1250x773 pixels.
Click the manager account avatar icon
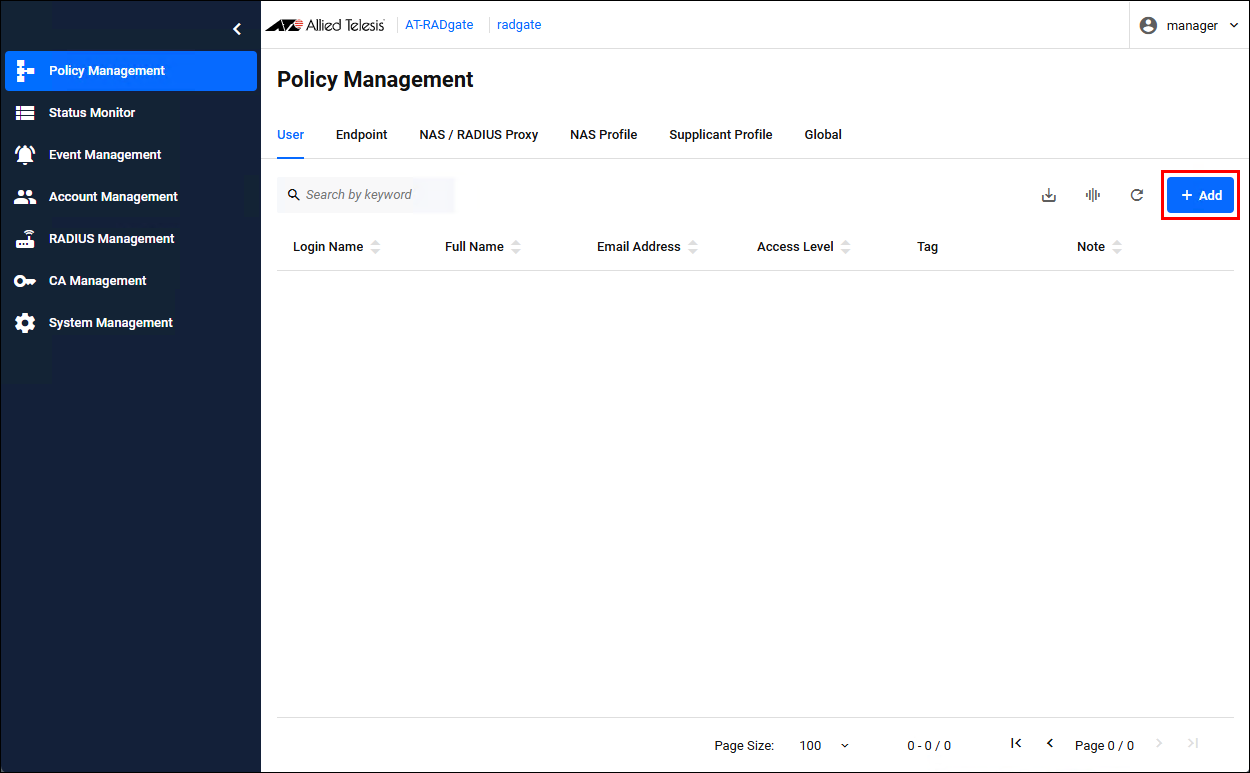[1148, 25]
